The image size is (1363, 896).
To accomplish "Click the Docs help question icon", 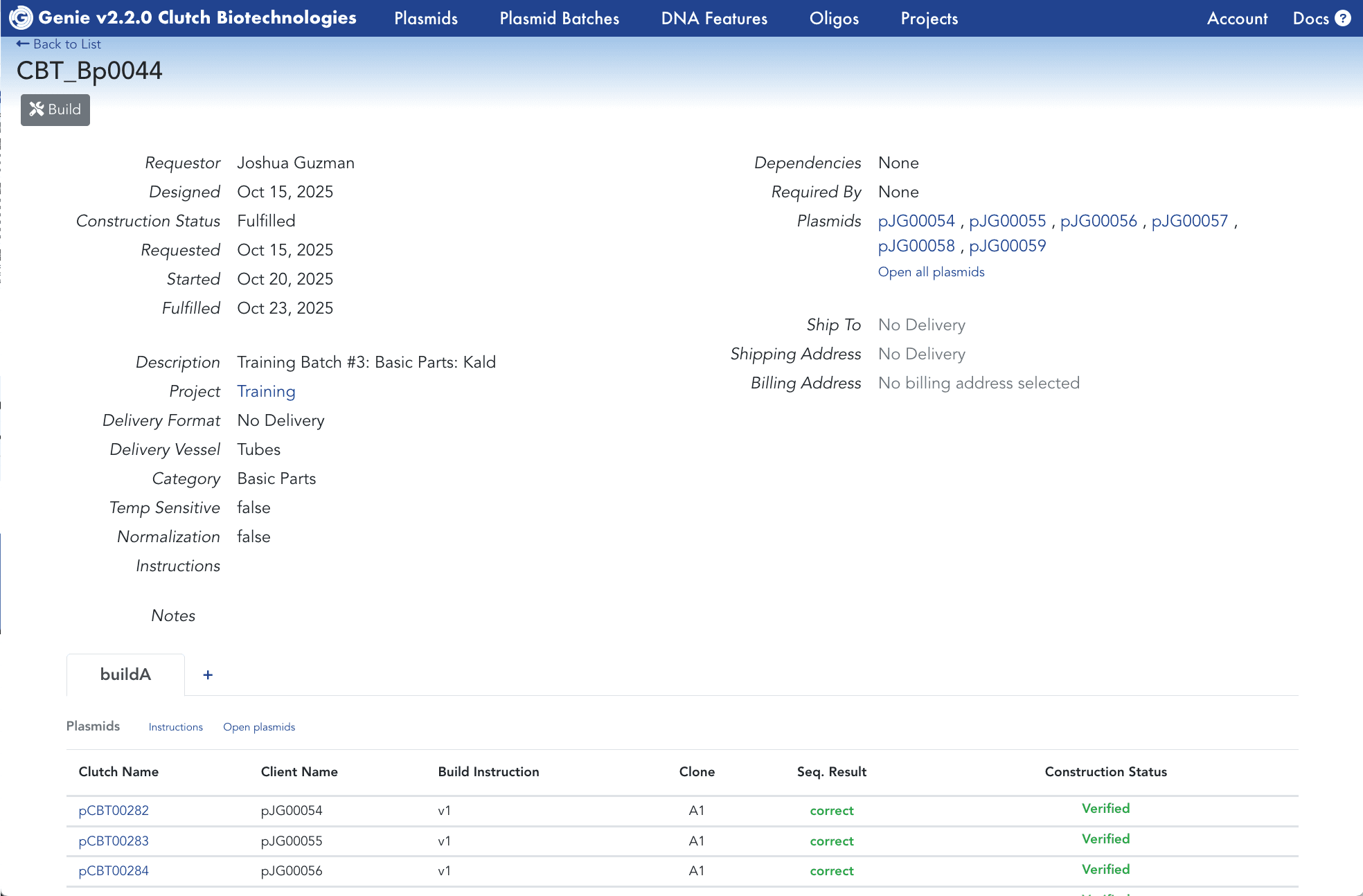I will pos(1343,18).
